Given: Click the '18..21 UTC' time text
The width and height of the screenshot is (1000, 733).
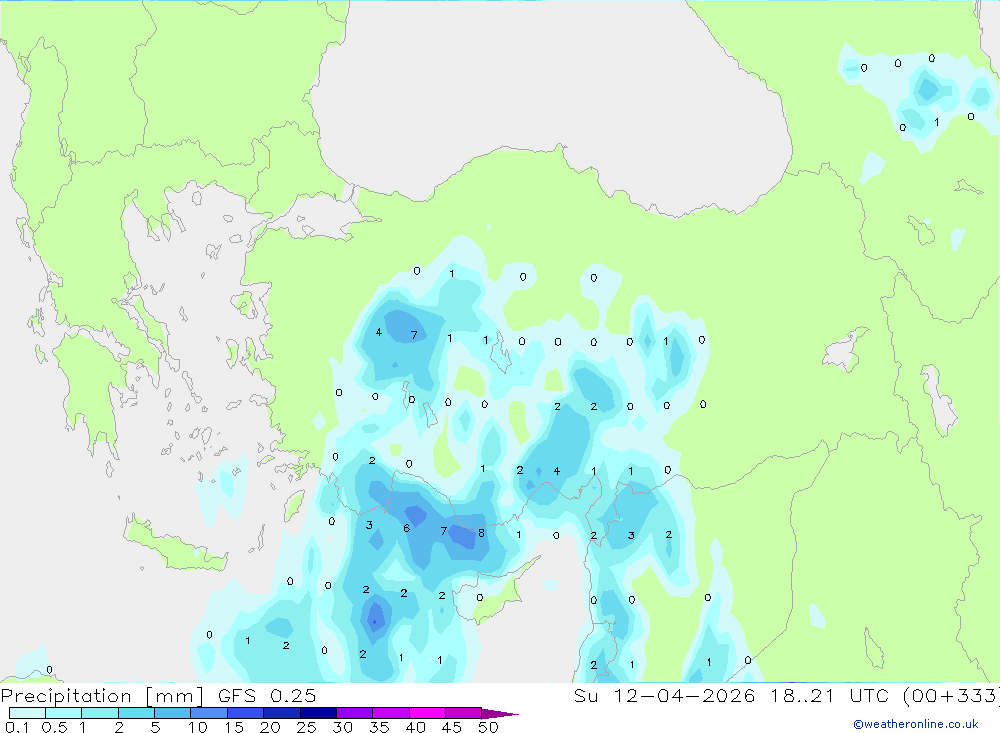Looking at the screenshot, I should tap(830, 695).
